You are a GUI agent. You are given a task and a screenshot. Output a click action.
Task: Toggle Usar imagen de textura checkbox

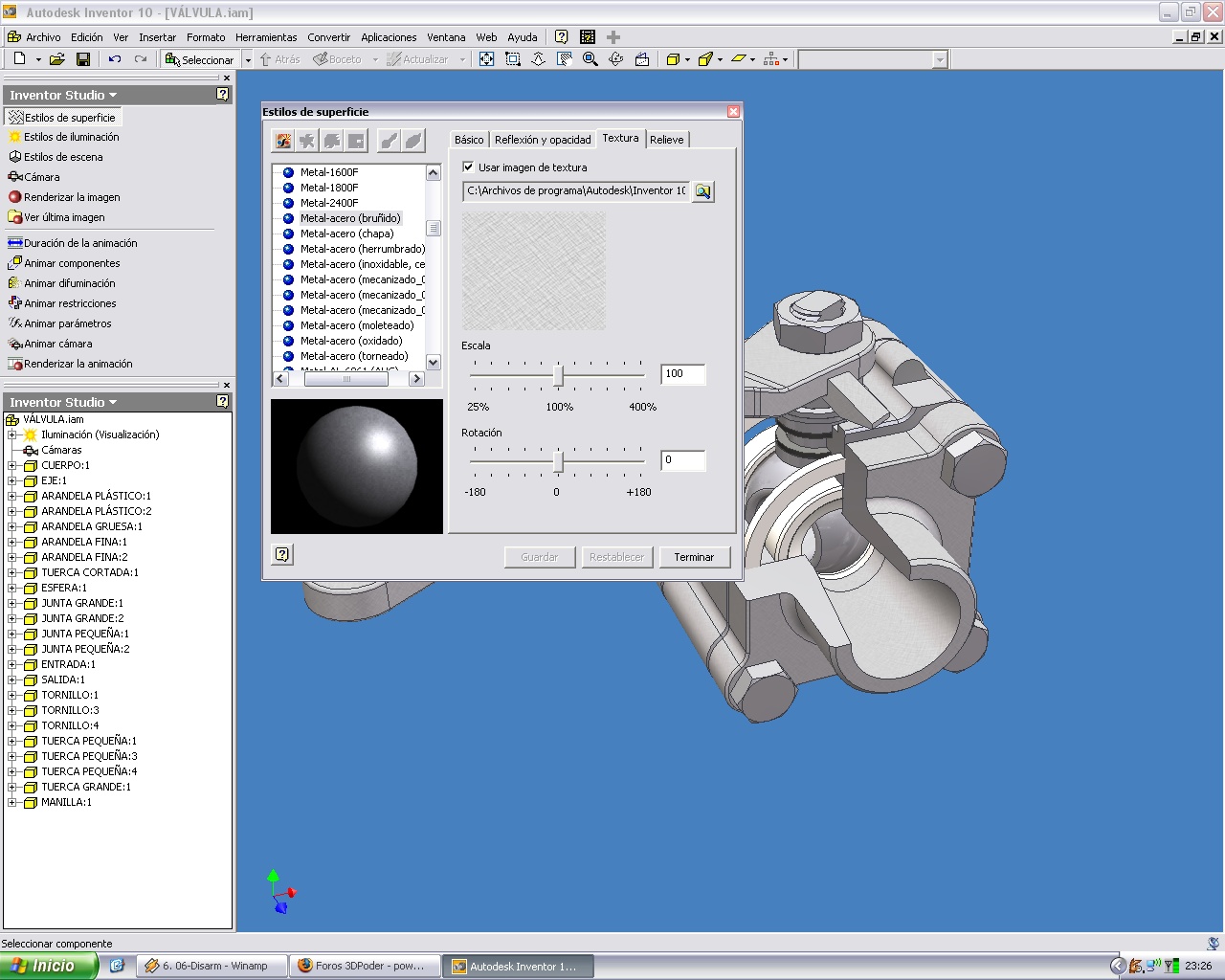(x=468, y=167)
